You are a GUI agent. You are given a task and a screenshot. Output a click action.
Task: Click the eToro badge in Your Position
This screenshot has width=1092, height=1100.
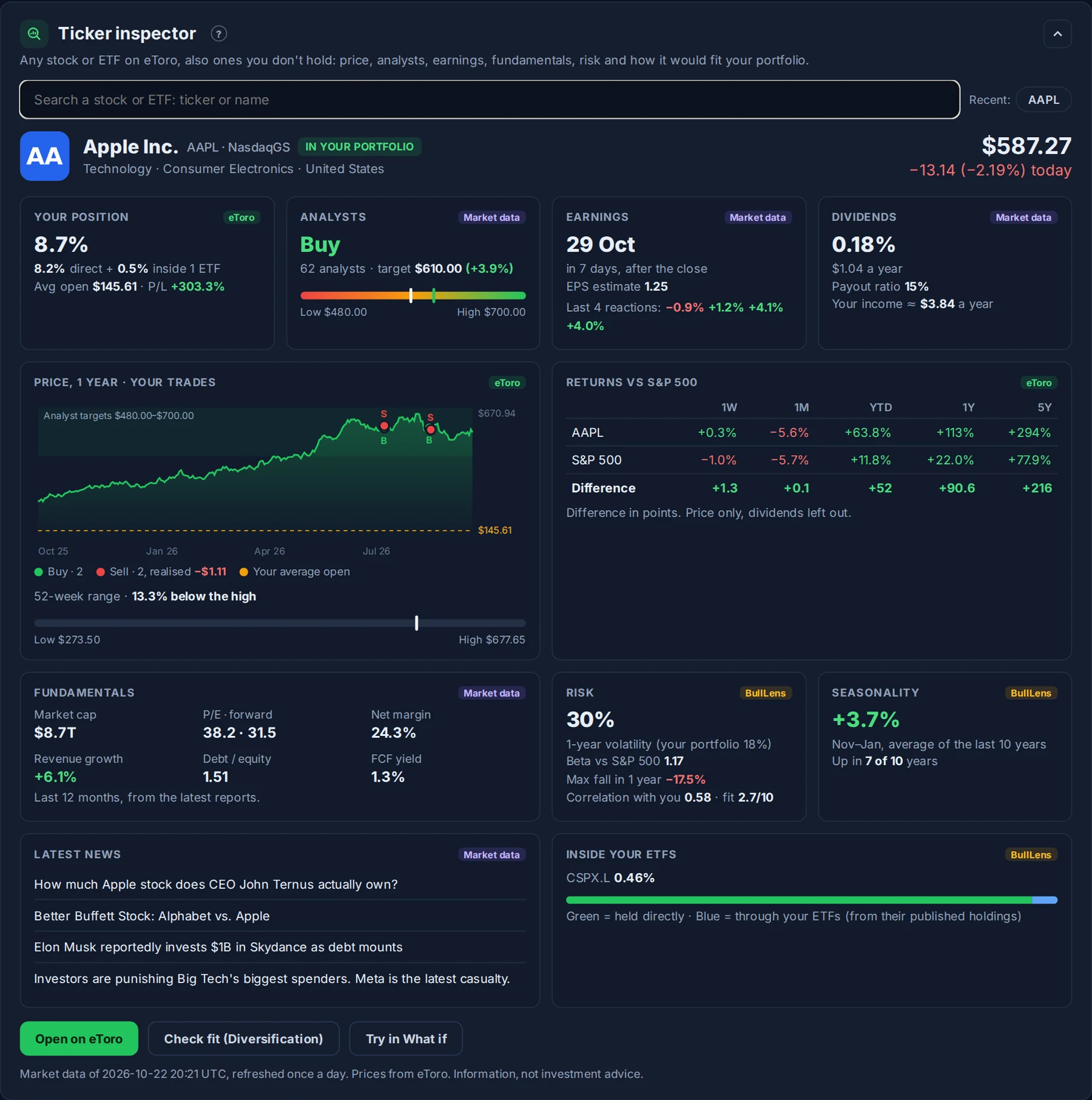pos(241,217)
